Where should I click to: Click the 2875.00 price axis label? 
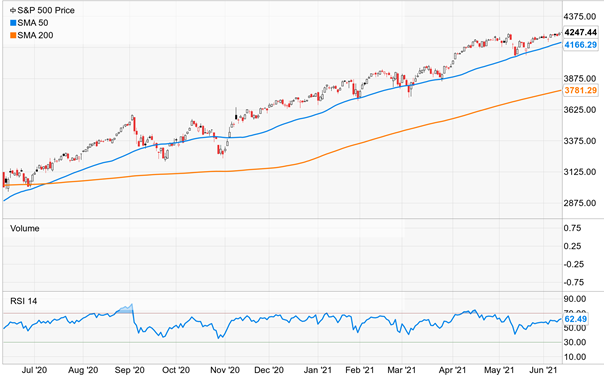point(579,203)
